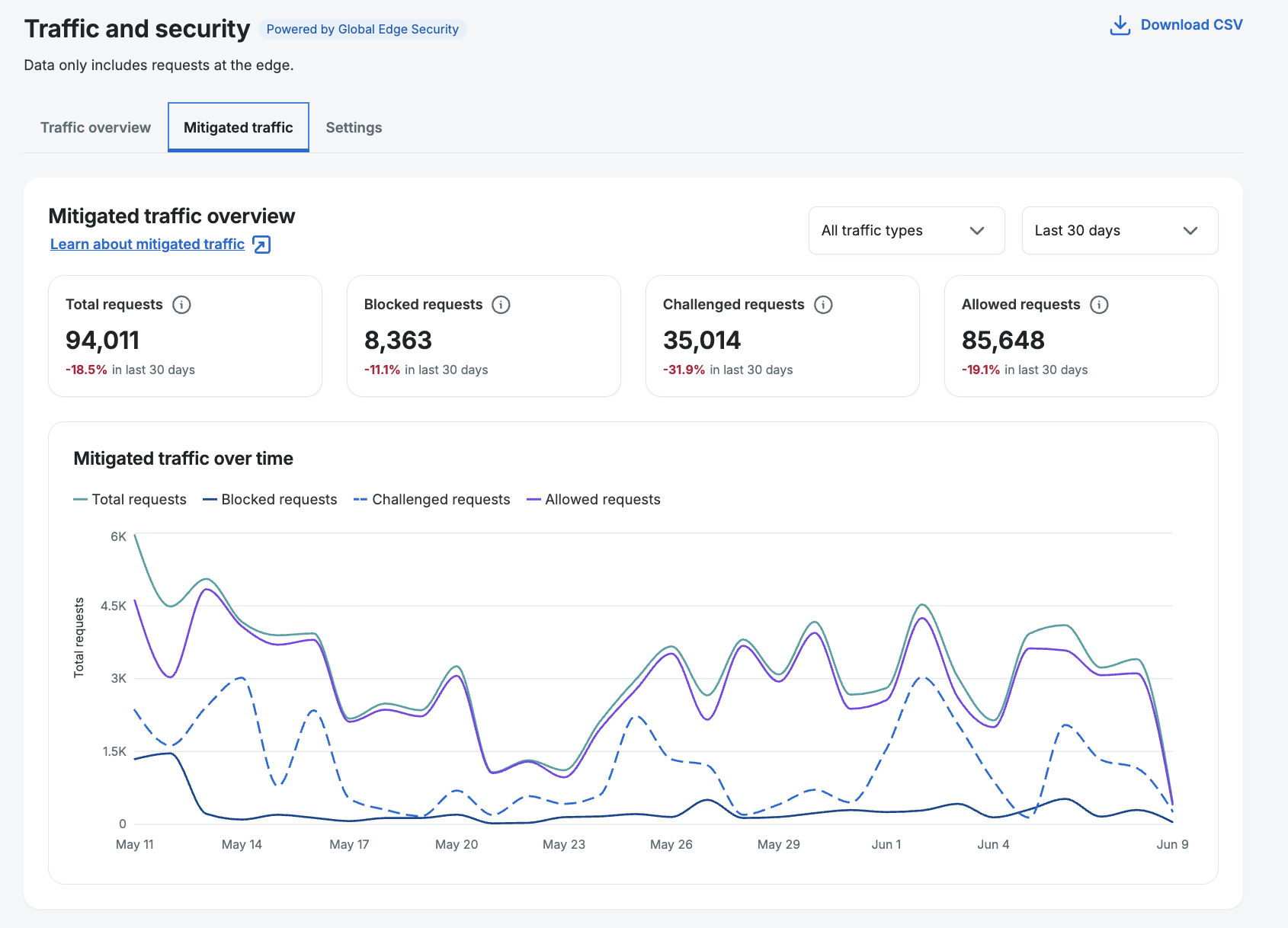Click the Last 30 days chevron
This screenshot has width=1288, height=928.
click(1190, 231)
